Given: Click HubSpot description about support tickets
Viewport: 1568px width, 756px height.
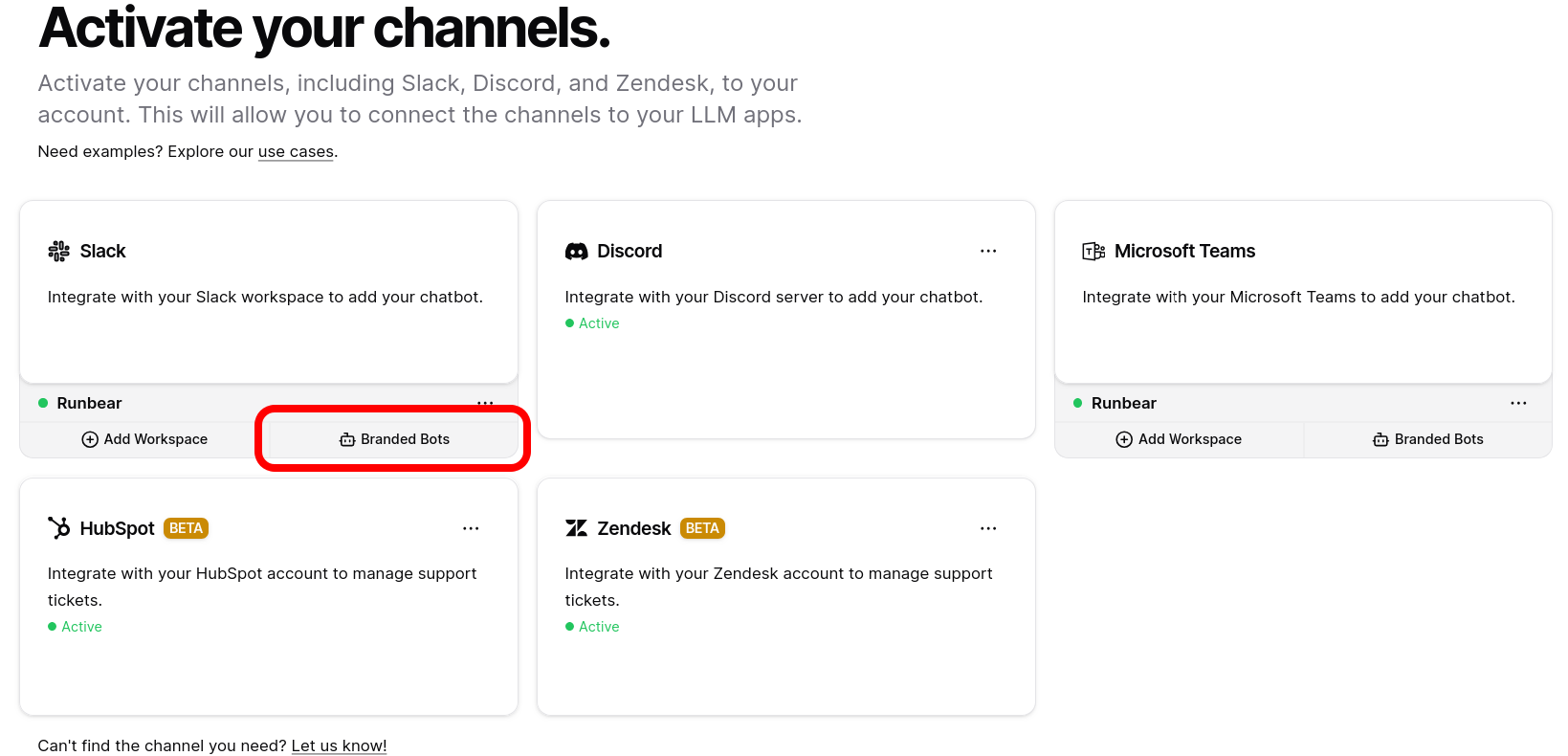Looking at the screenshot, I should click(x=262, y=587).
